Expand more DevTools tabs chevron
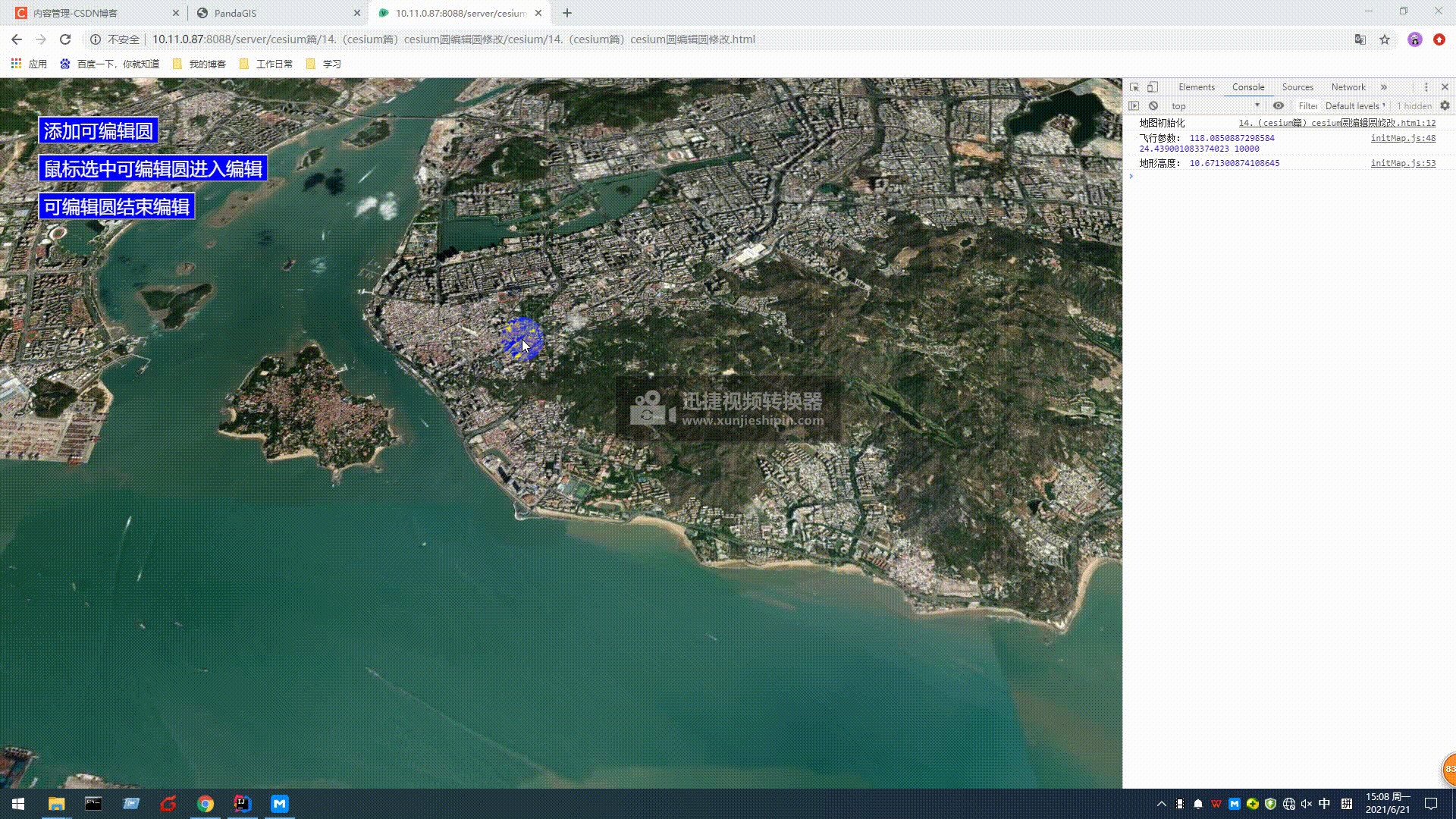 pyautogui.click(x=1384, y=87)
